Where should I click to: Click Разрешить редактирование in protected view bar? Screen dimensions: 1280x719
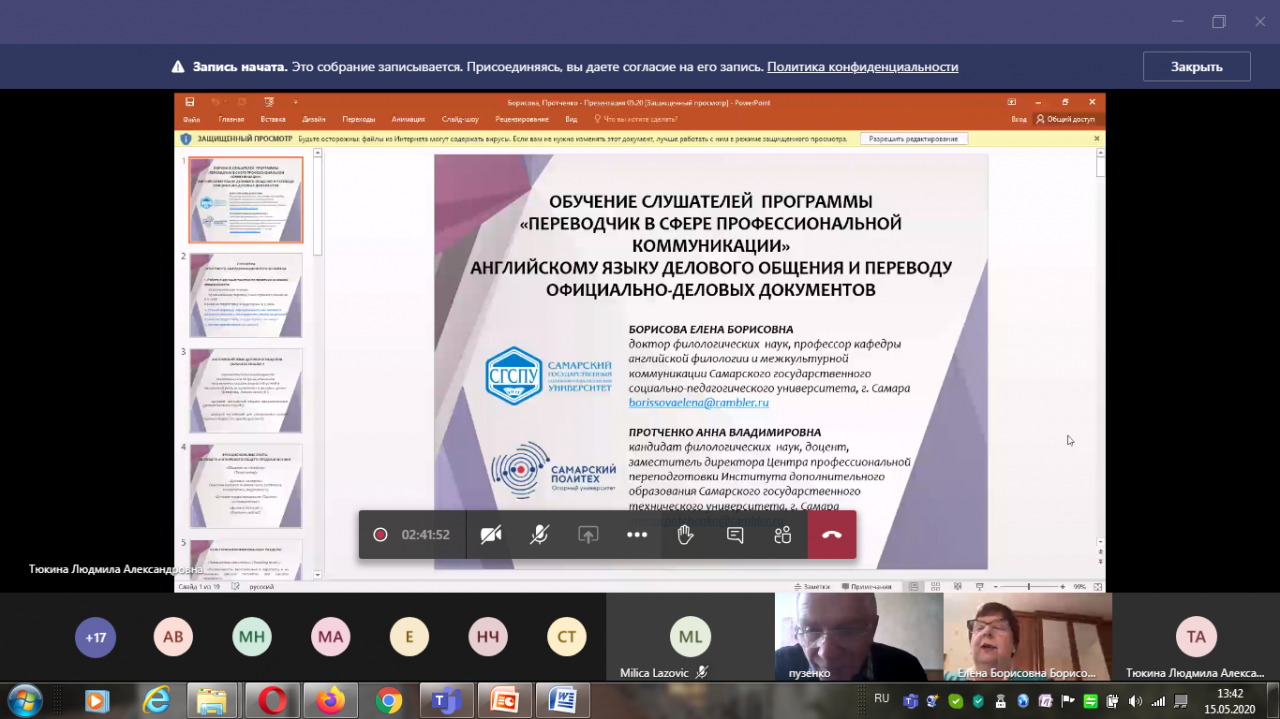[x=913, y=139]
